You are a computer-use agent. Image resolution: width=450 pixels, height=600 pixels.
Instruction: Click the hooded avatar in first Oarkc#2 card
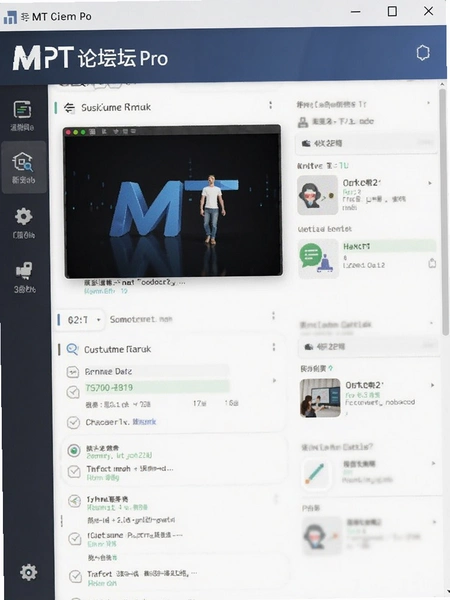[x=317, y=195]
